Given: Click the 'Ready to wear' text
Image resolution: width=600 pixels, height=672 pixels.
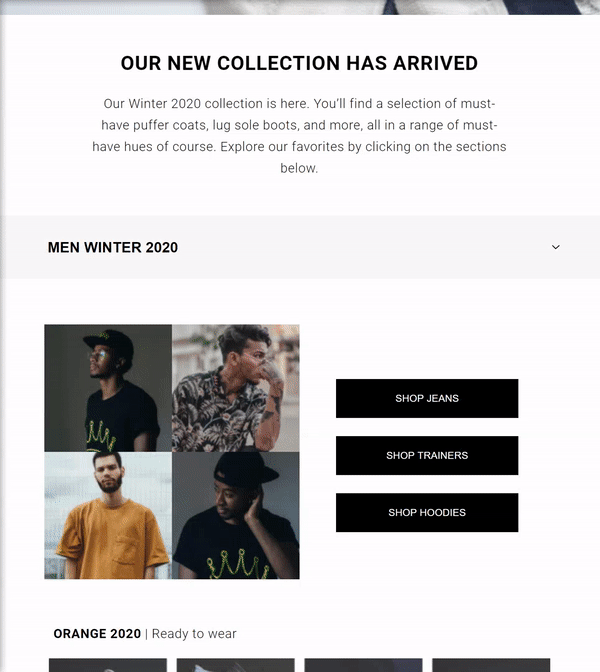Looking at the screenshot, I should point(194,634).
